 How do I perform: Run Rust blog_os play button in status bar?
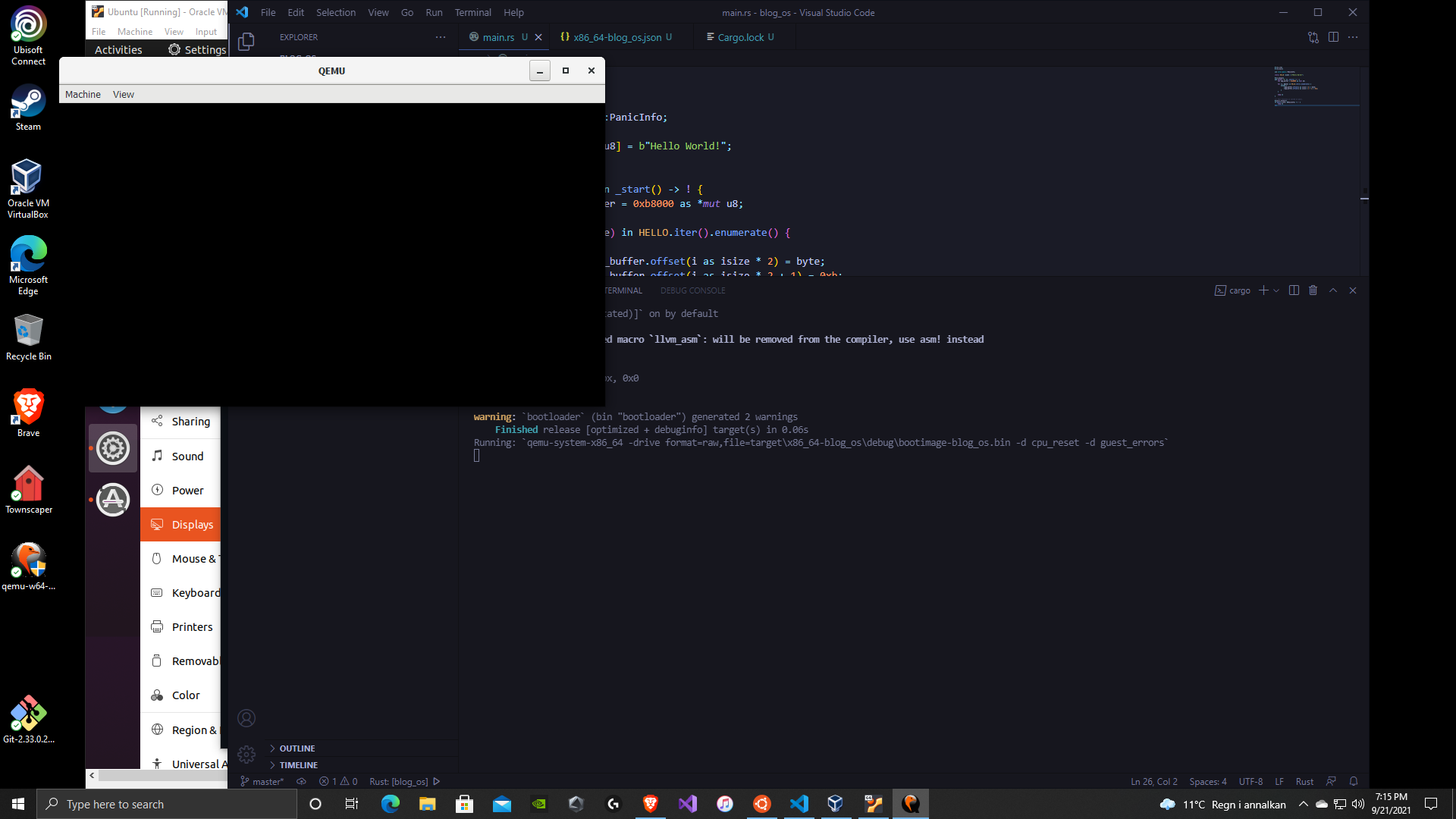click(x=437, y=782)
